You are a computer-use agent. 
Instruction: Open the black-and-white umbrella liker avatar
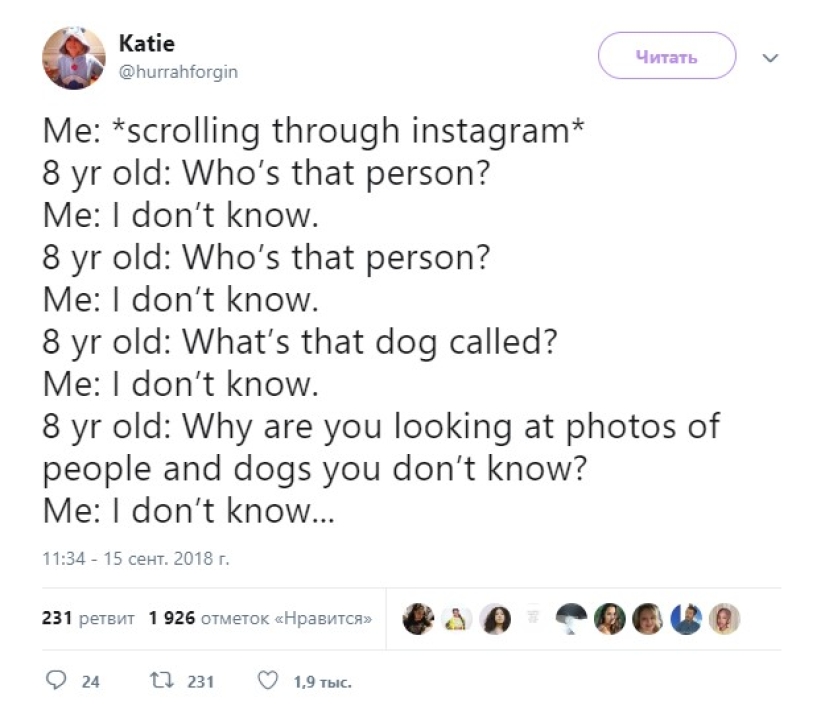click(x=571, y=619)
